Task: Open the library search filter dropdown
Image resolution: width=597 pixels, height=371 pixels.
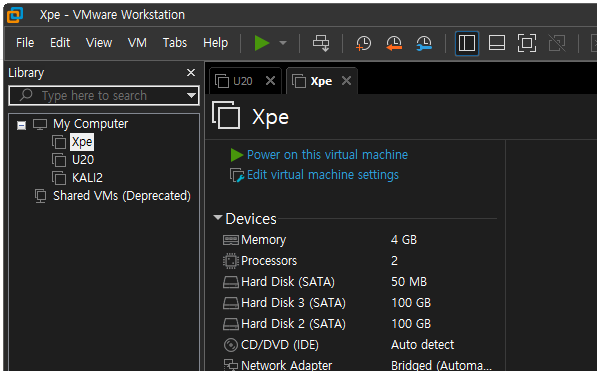Action: point(191,96)
